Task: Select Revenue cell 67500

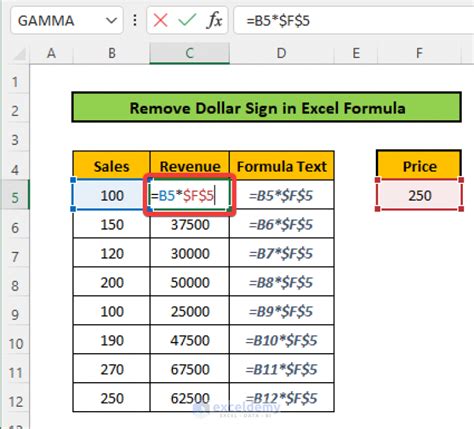Action: click(190, 369)
